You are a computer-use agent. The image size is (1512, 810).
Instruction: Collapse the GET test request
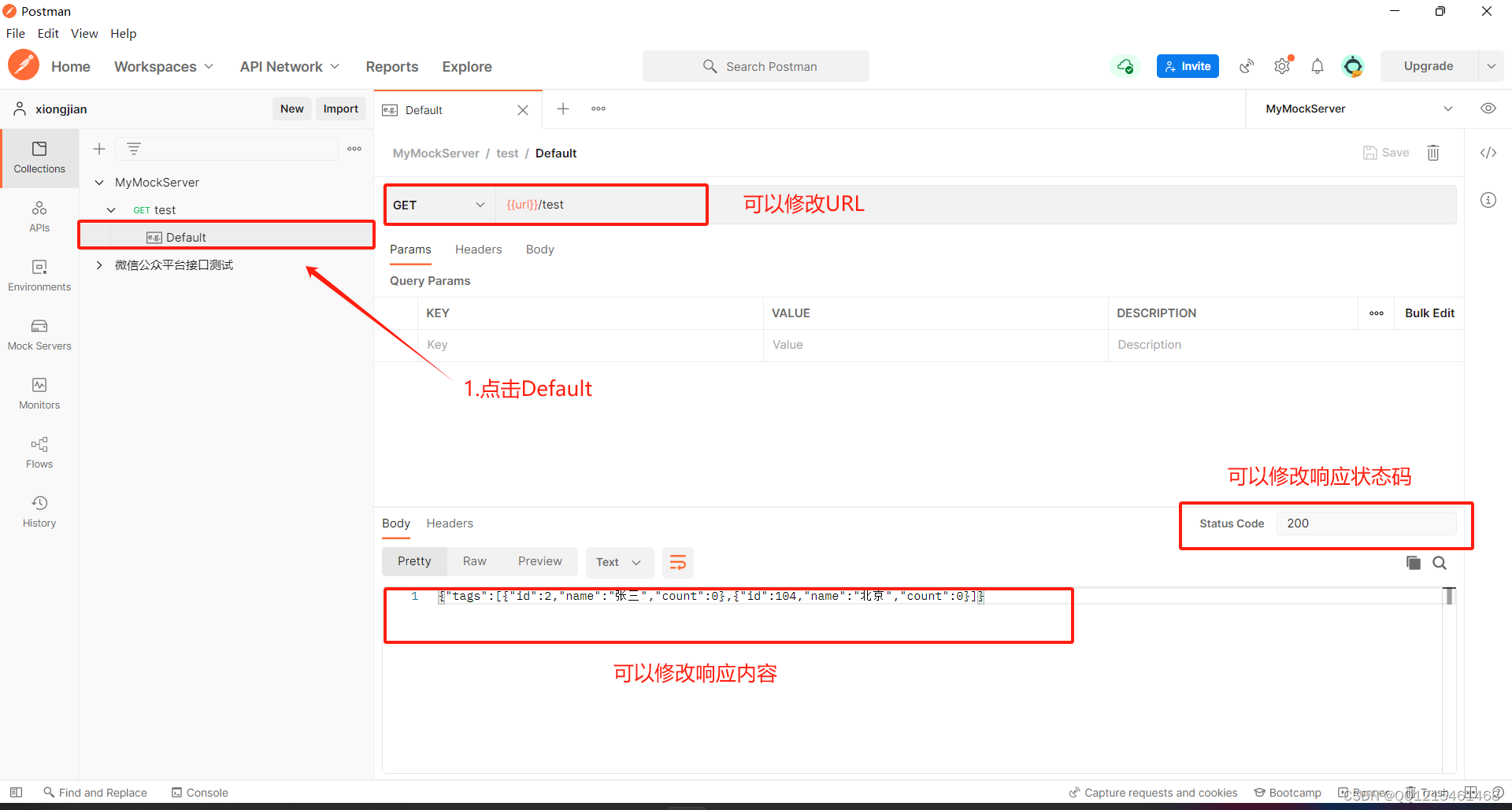tap(111, 210)
